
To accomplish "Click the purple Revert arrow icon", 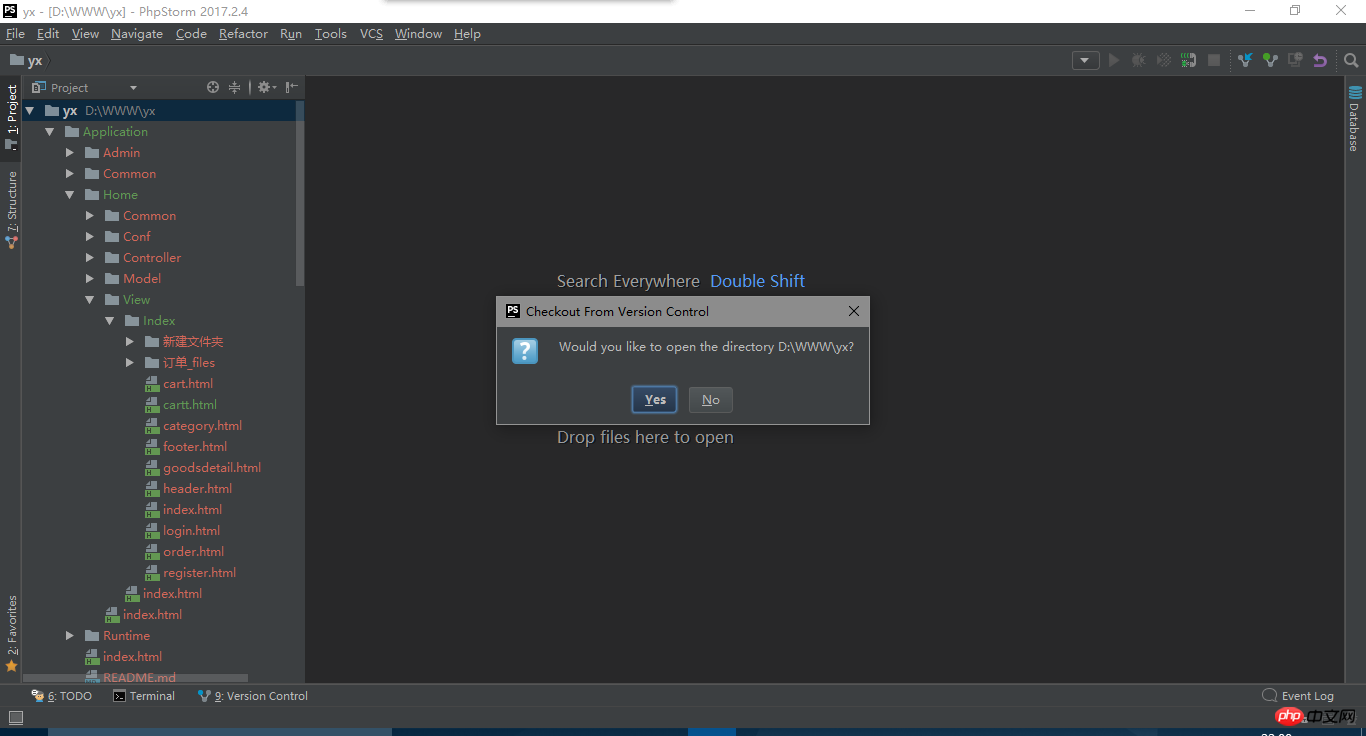I will 1320,60.
